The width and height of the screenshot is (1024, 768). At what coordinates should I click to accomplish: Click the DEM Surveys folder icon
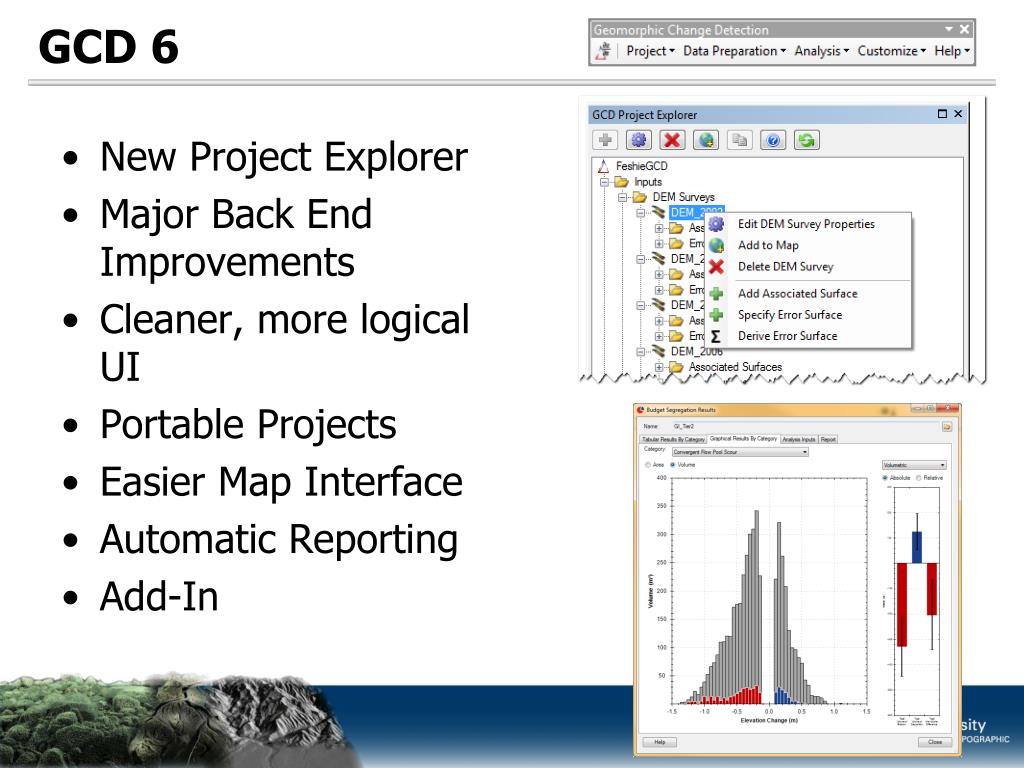tap(640, 197)
